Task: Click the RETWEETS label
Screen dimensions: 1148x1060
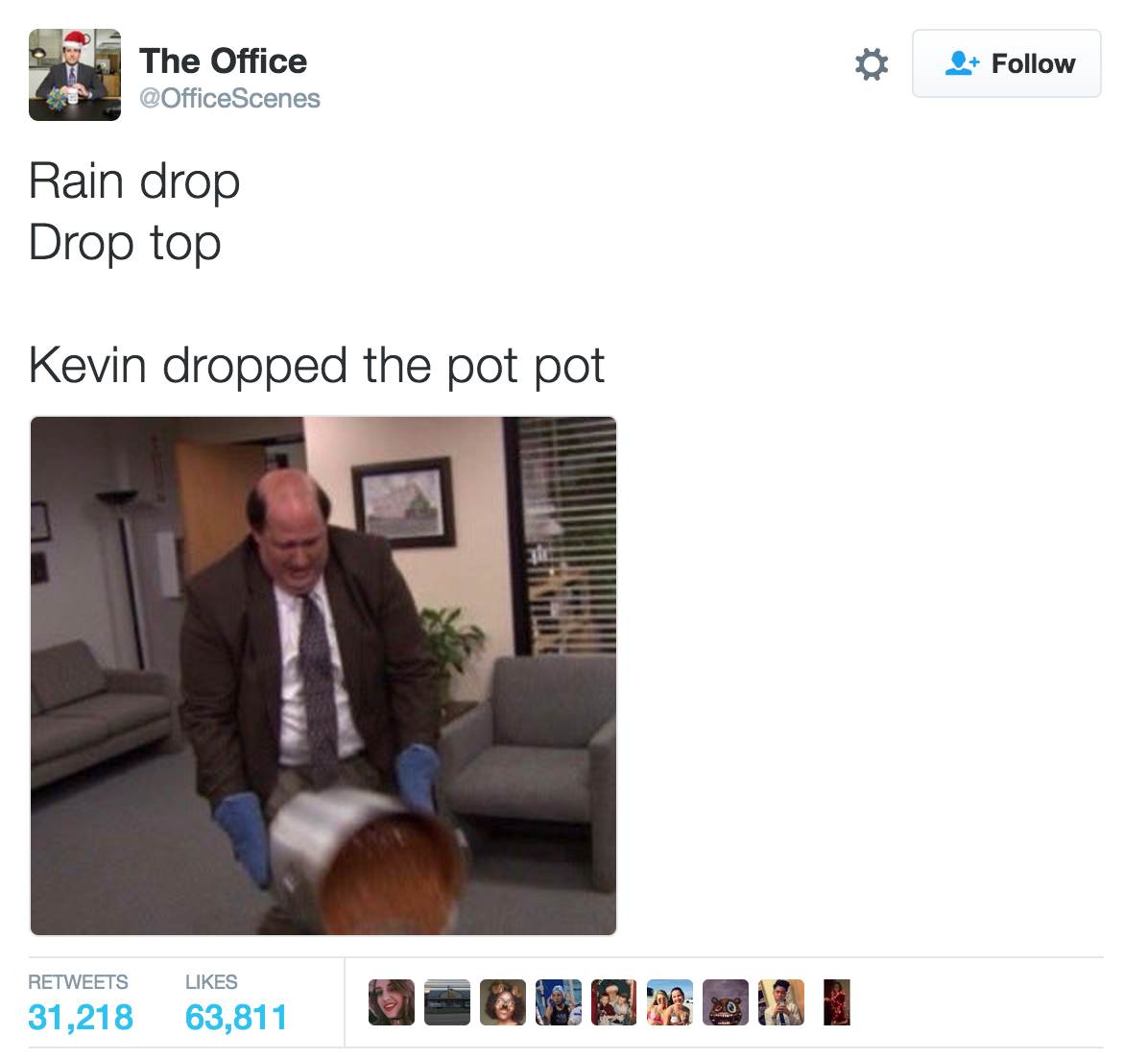Action: 78,981
